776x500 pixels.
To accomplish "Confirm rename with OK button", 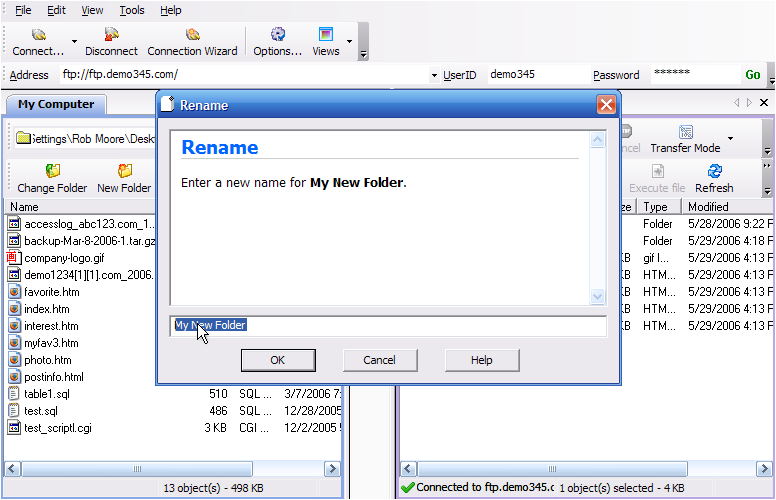I will tap(278, 360).
